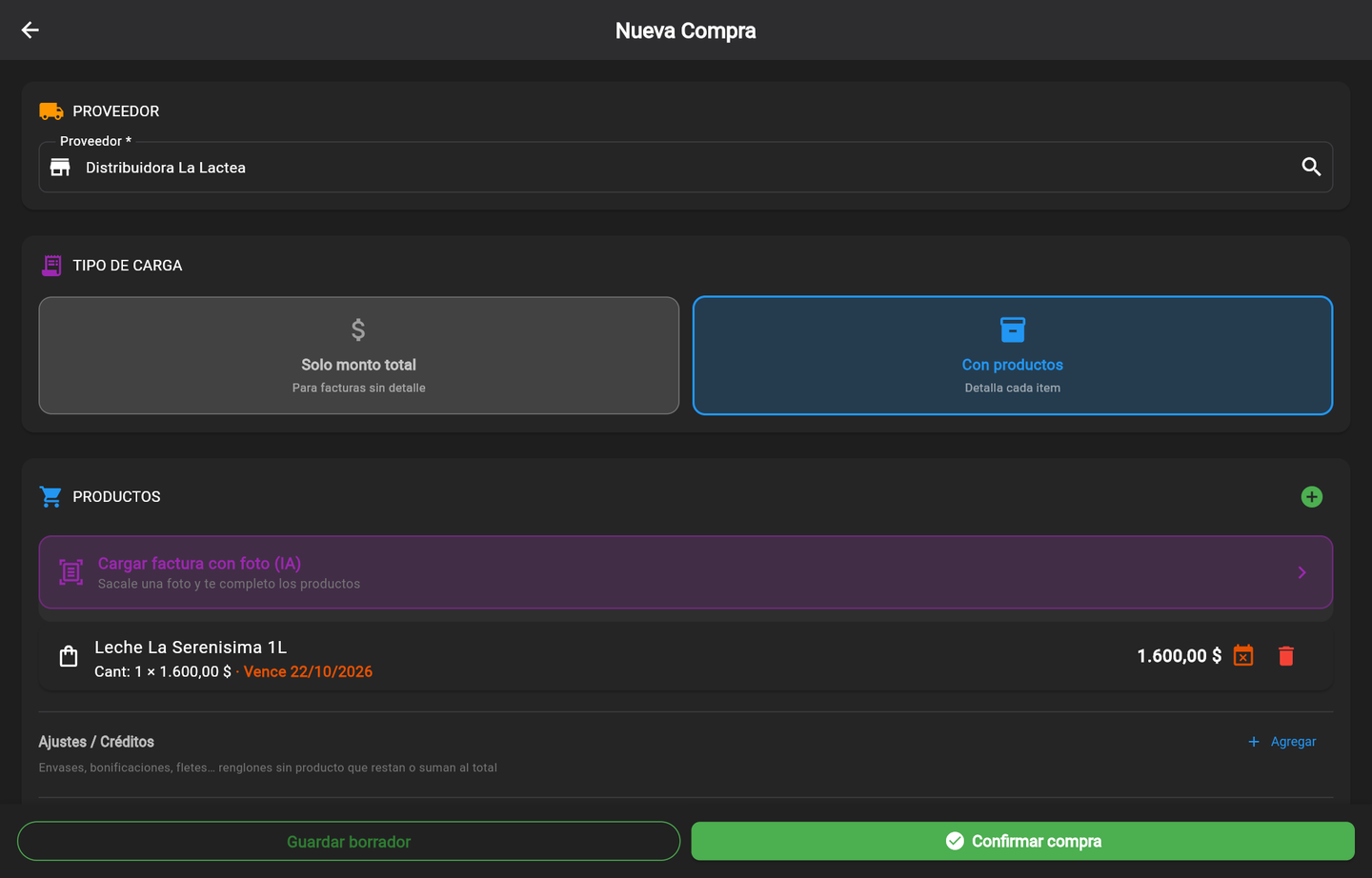
Task: Click Agregar next to Ajustes / Créditos
Action: click(x=1282, y=742)
